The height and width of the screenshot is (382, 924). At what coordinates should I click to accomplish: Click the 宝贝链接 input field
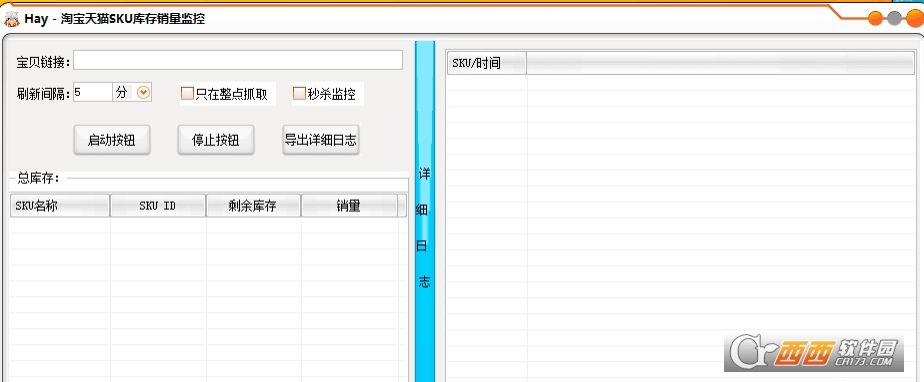pos(238,60)
